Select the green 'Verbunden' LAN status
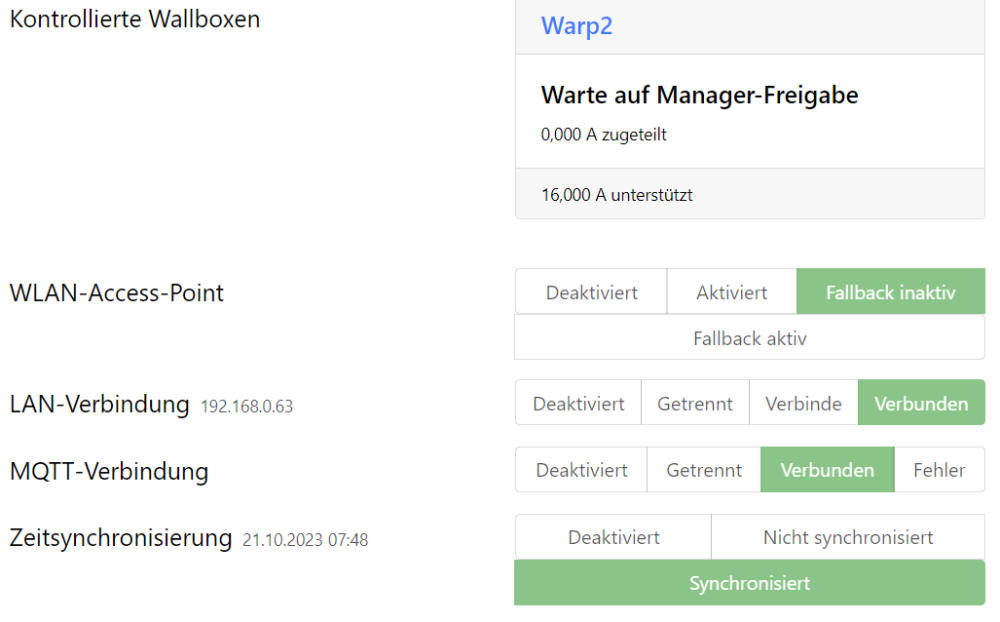1000x622 pixels. (x=921, y=404)
